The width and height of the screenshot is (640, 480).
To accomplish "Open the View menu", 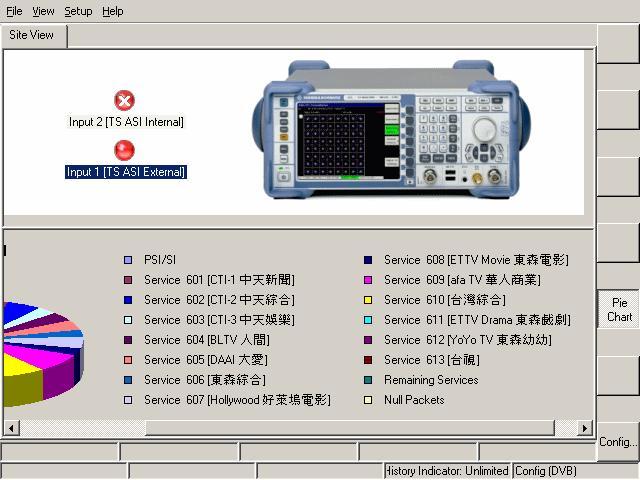I will click(43, 11).
